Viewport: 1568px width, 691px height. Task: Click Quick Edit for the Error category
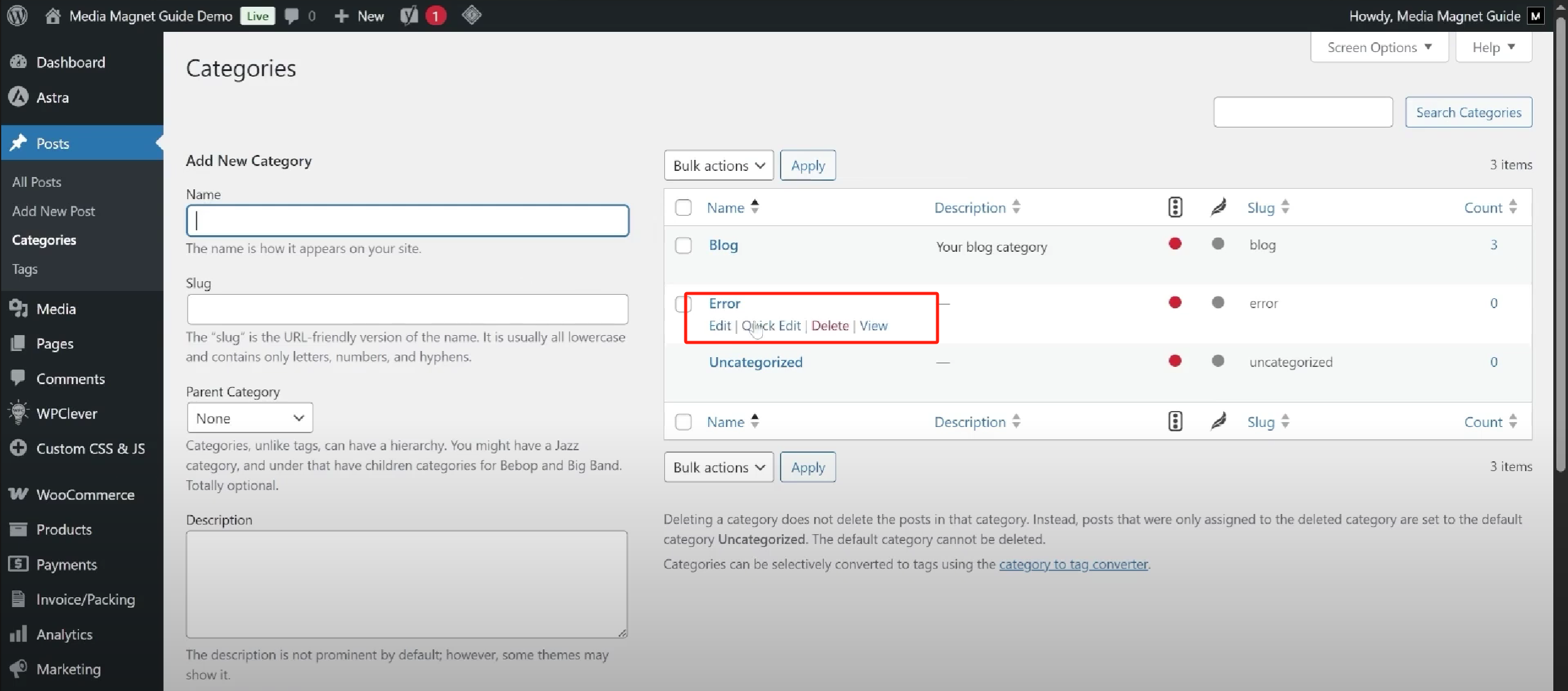(771, 326)
